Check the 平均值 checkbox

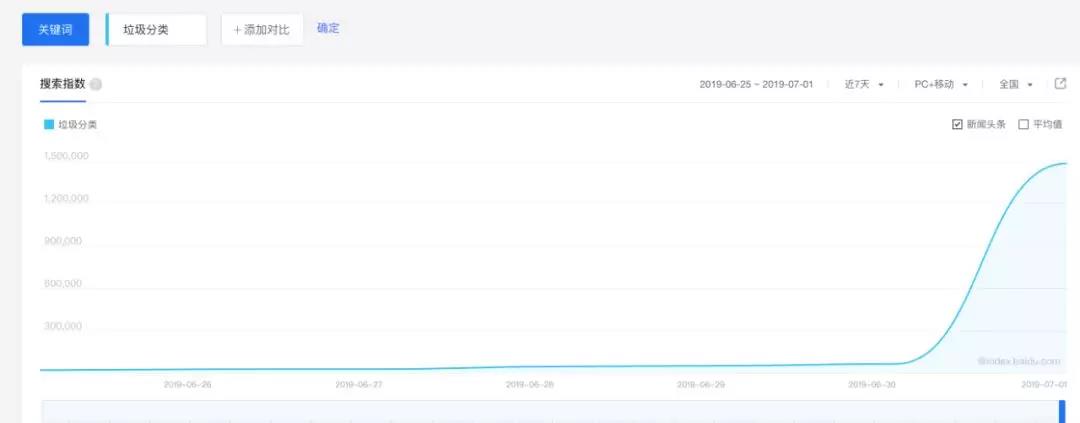[x=1024, y=125]
